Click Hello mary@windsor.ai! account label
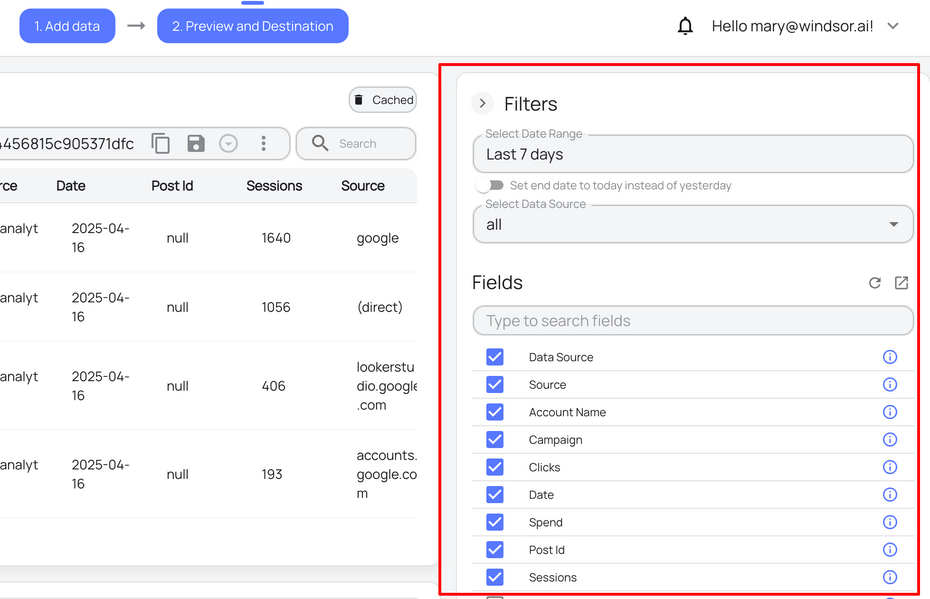 [x=792, y=26]
